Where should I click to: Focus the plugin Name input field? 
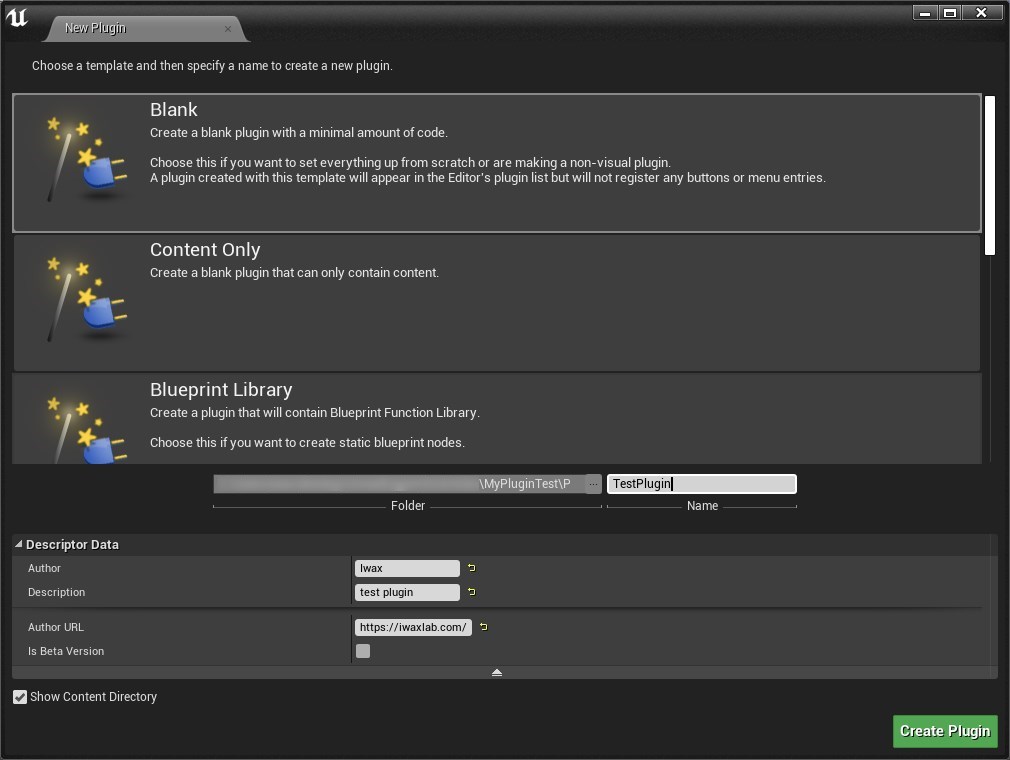(x=701, y=484)
